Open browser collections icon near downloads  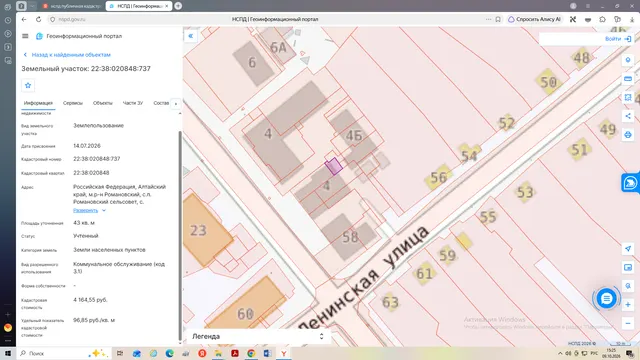coord(617,19)
